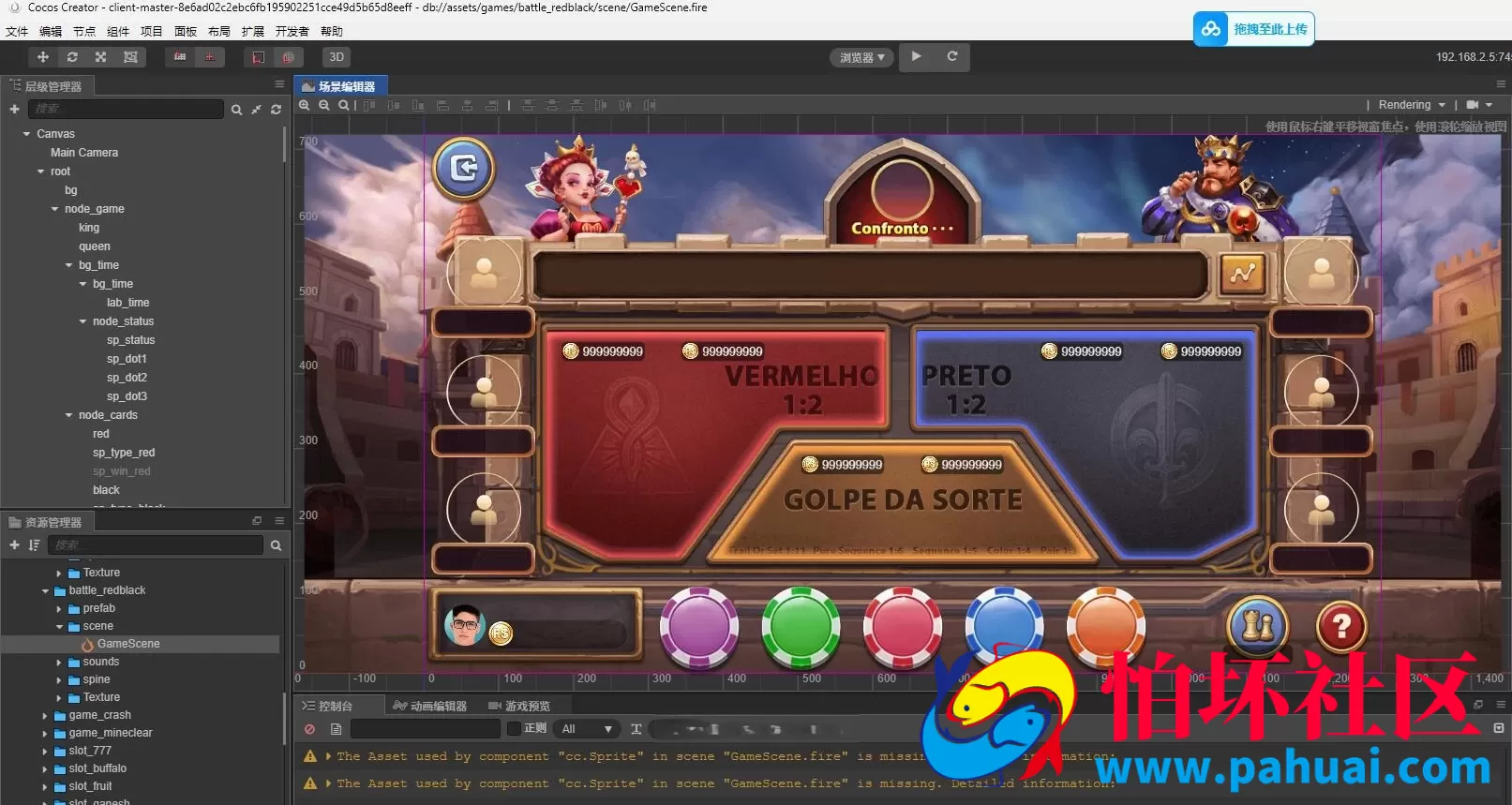1512x805 pixels.
Task: Click the hierarchy search magnifier icon
Action: [x=236, y=110]
